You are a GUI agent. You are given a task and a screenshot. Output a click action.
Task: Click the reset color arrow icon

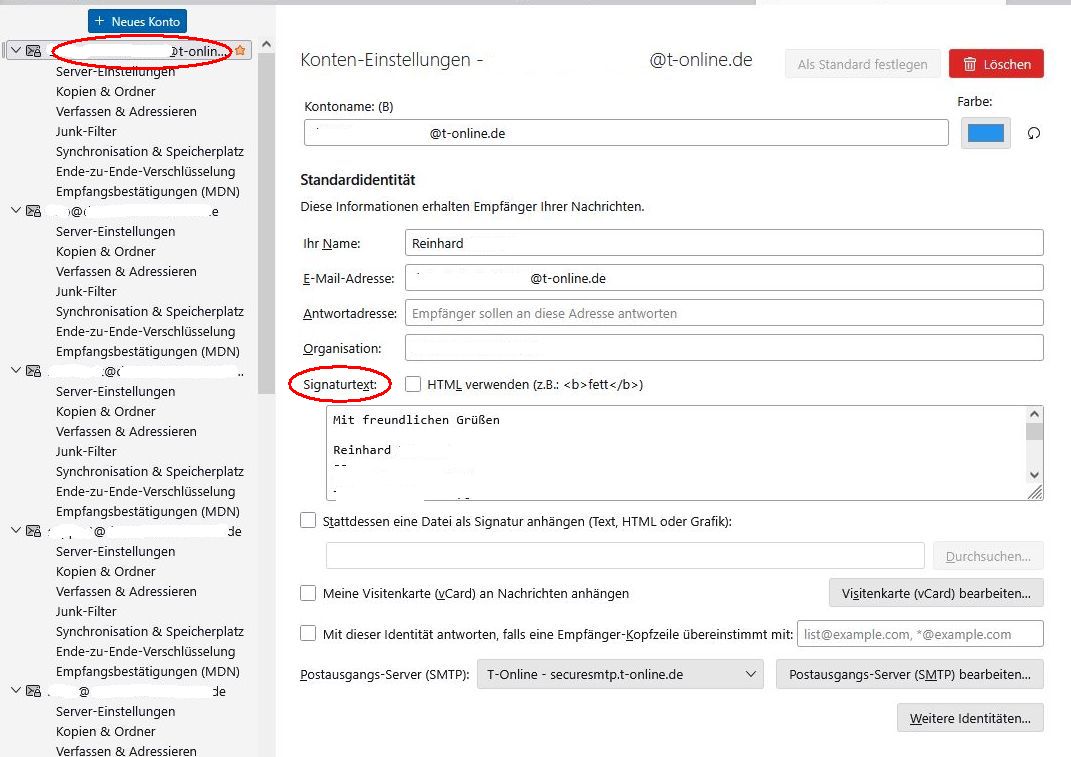[1034, 133]
